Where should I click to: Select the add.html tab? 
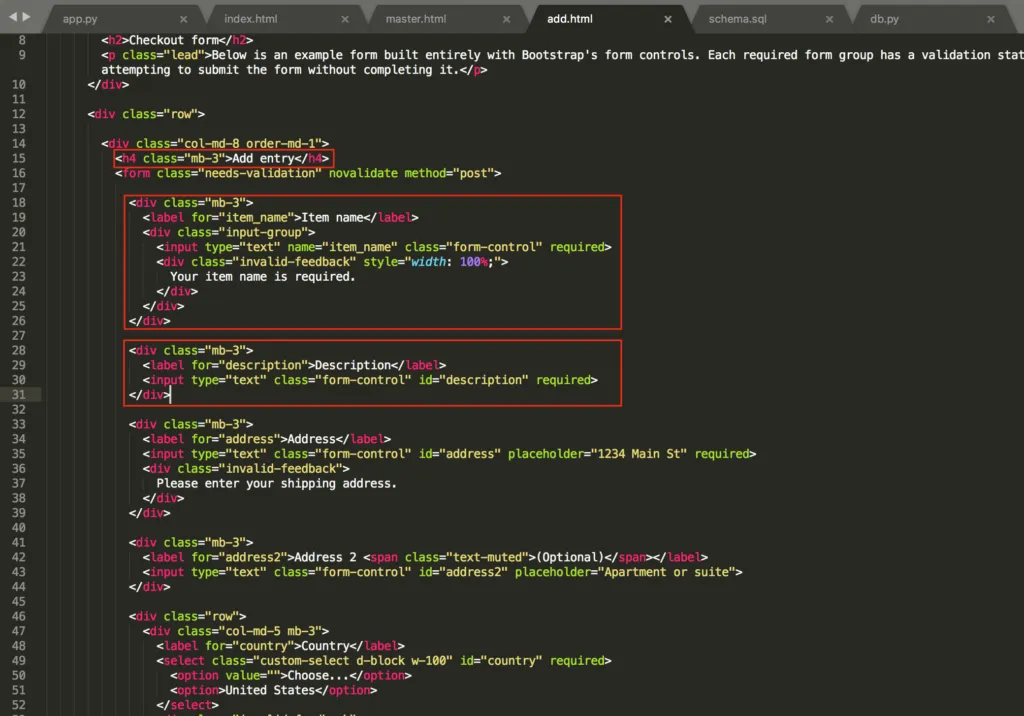coord(569,19)
